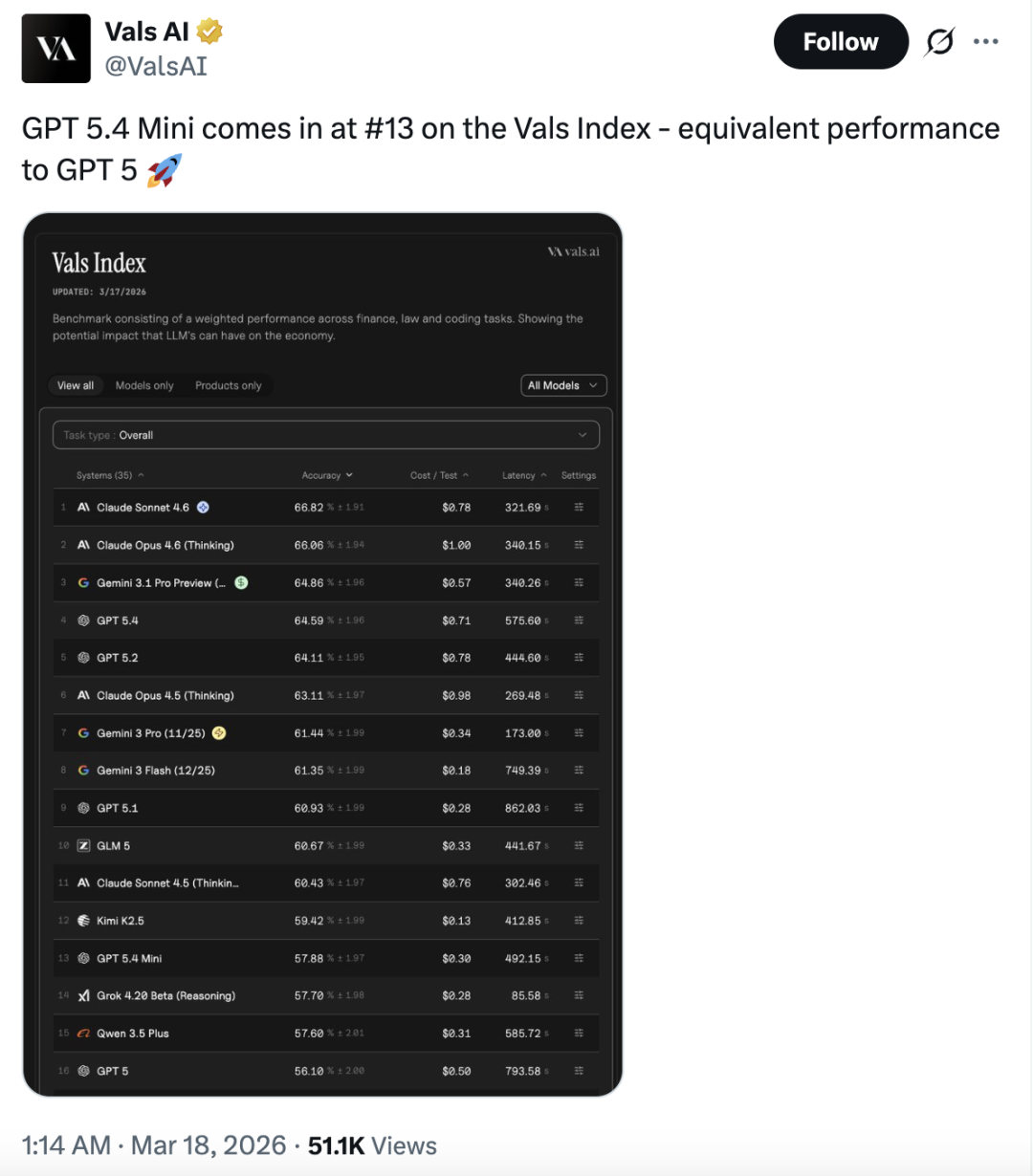Switch to Models only filter

pyautogui.click(x=144, y=385)
